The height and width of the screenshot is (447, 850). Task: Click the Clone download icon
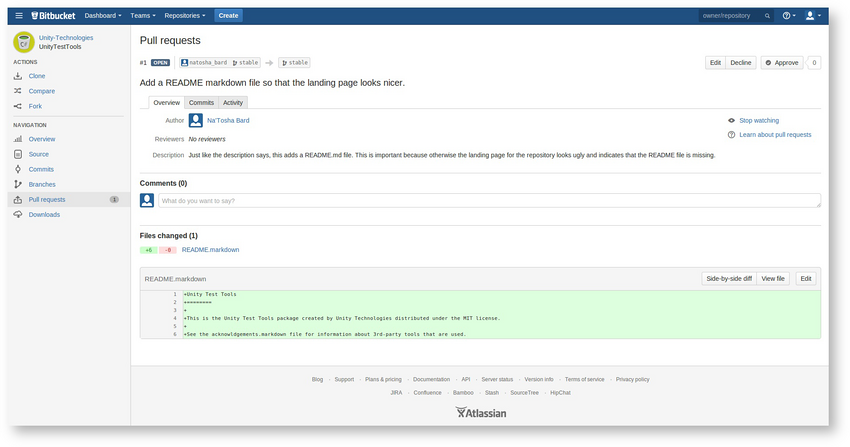tap(18, 76)
